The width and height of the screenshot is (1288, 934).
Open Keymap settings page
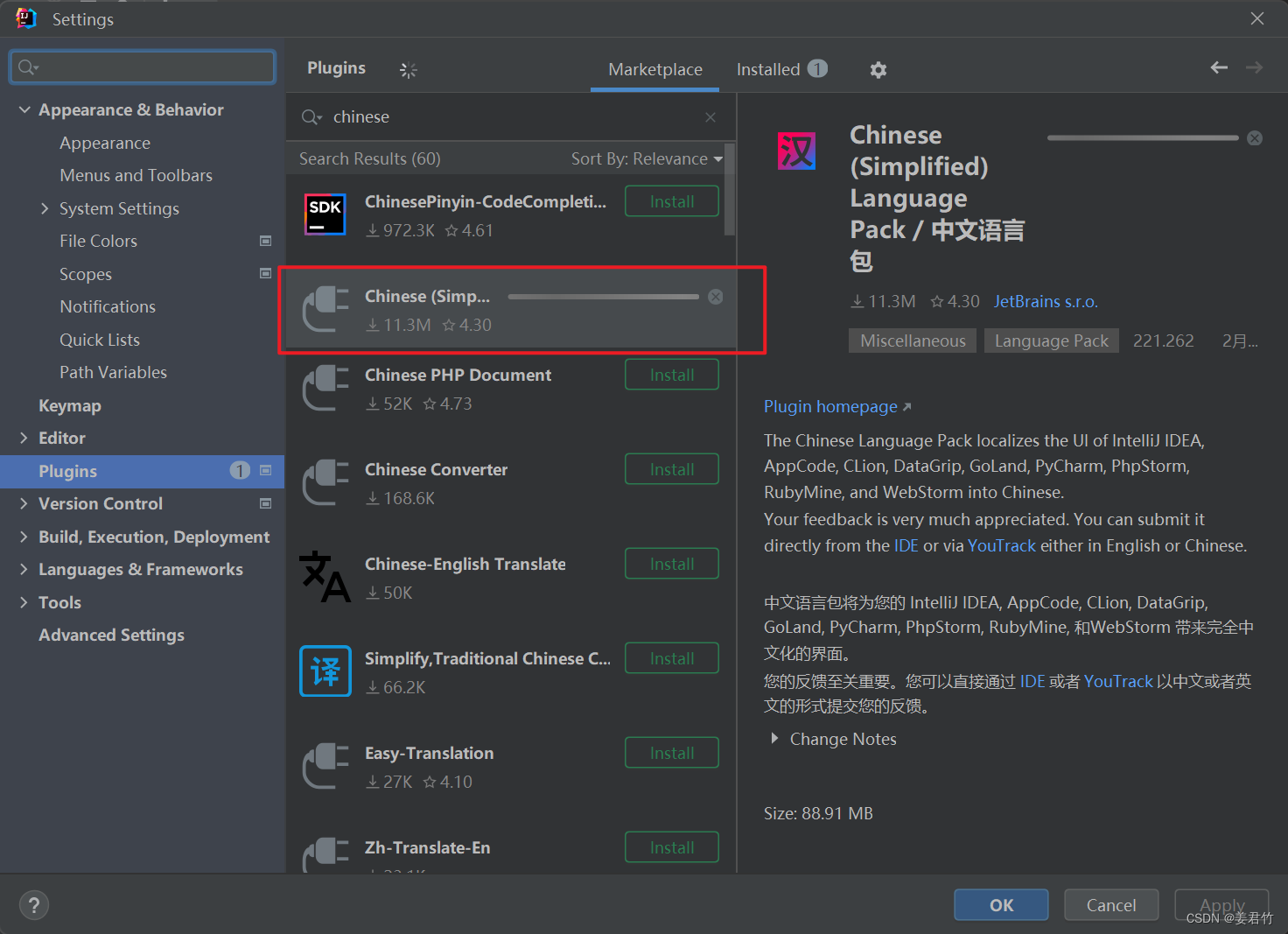point(70,405)
